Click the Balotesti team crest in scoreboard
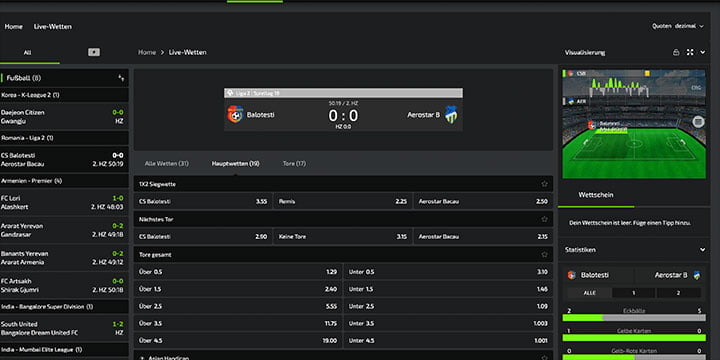Viewport: 720px width, 360px height. pos(235,114)
